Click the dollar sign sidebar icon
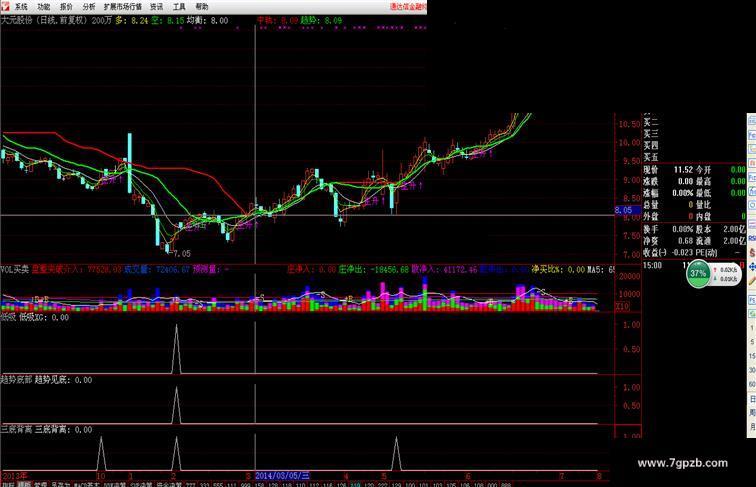This screenshot has height=487, width=756. pyautogui.click(x=752, y=253)
